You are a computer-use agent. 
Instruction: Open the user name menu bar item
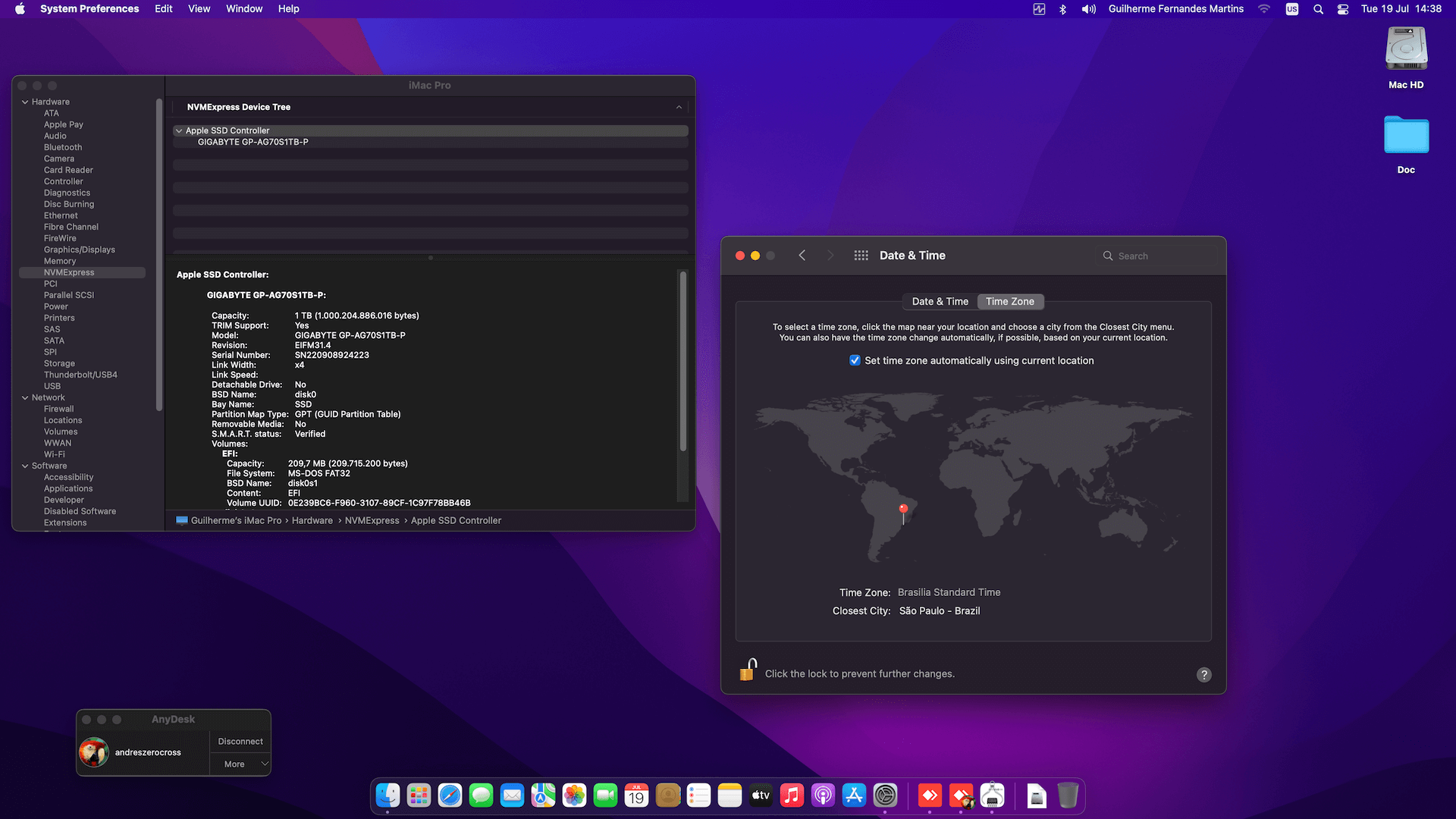tap(1175, 9)
